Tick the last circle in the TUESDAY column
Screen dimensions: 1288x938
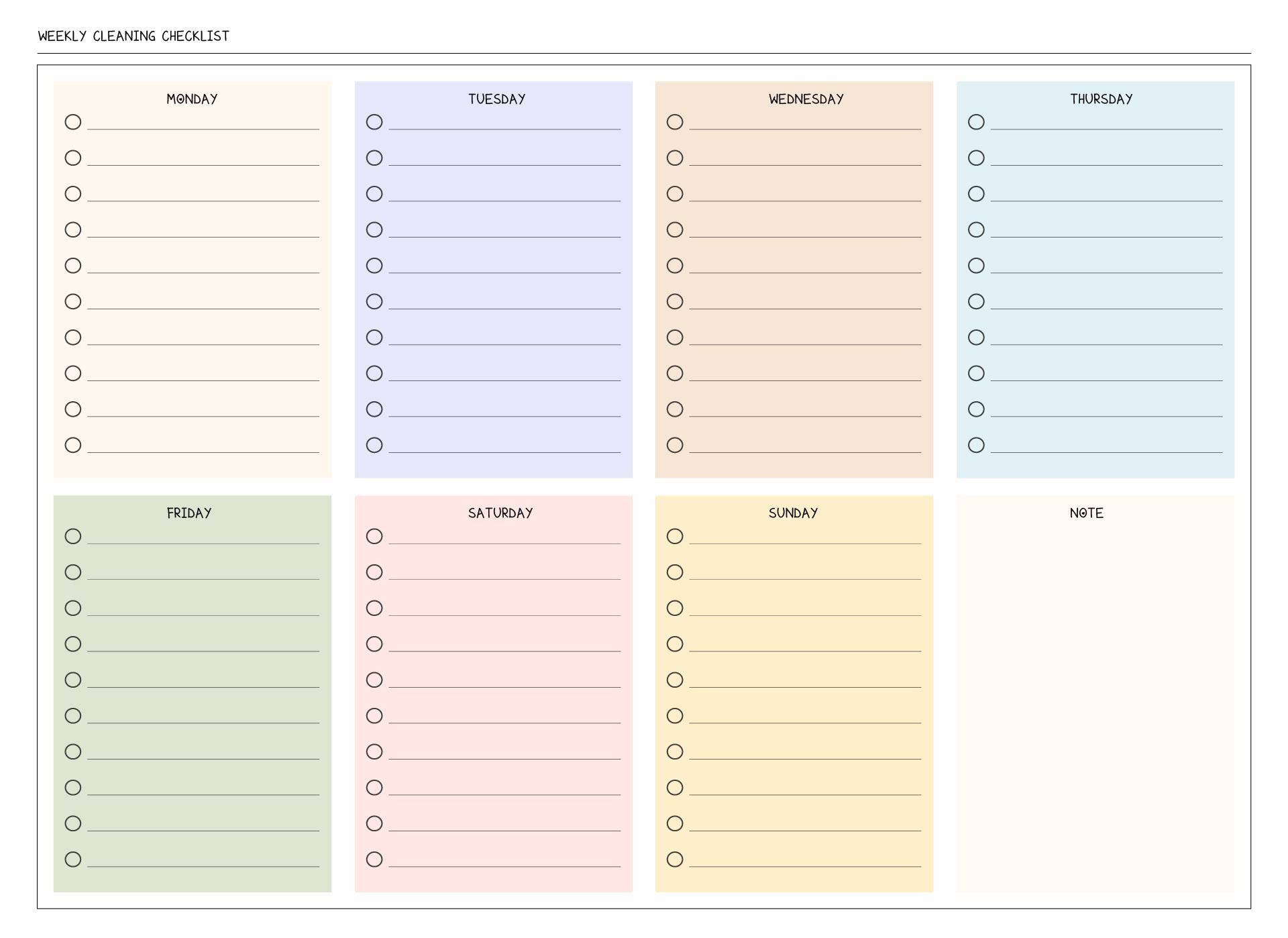pos(374,446)
